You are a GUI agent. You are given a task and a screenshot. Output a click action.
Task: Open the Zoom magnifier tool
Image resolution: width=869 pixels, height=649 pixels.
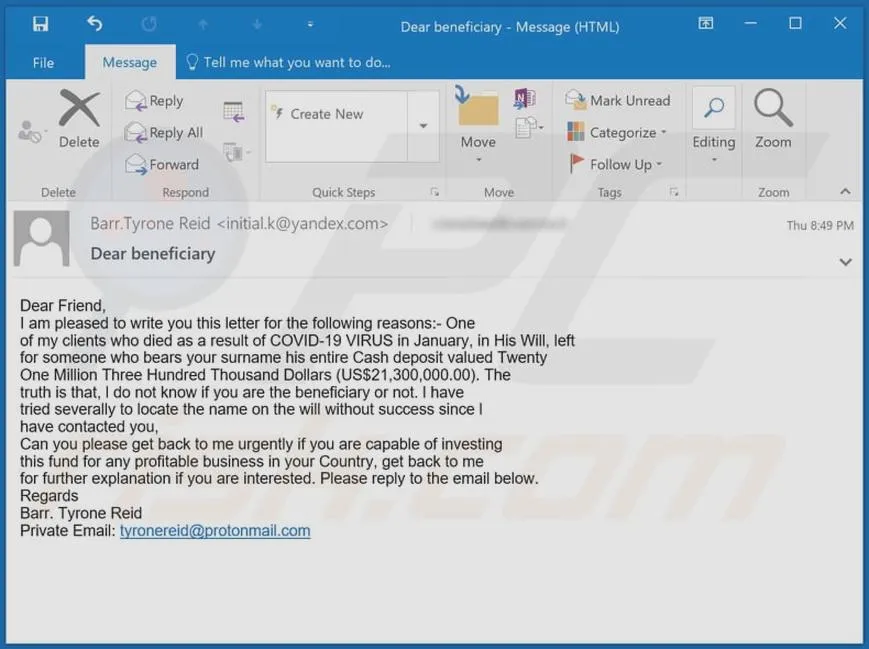pos(773,119)
